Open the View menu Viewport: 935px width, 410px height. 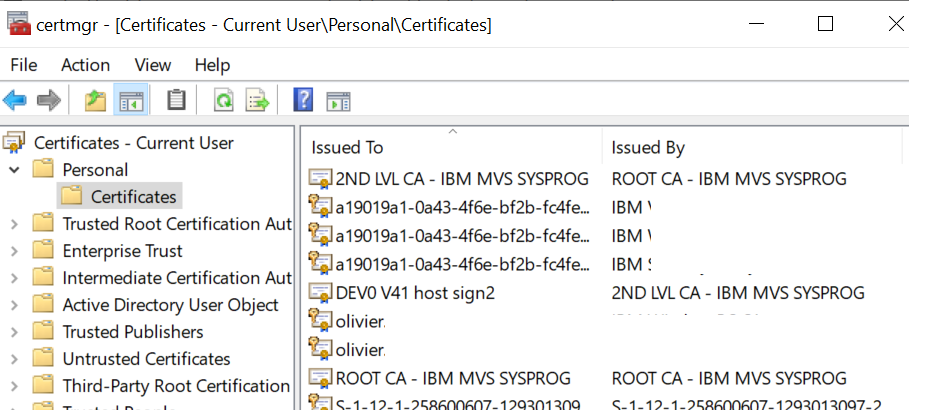coord(153,65)
